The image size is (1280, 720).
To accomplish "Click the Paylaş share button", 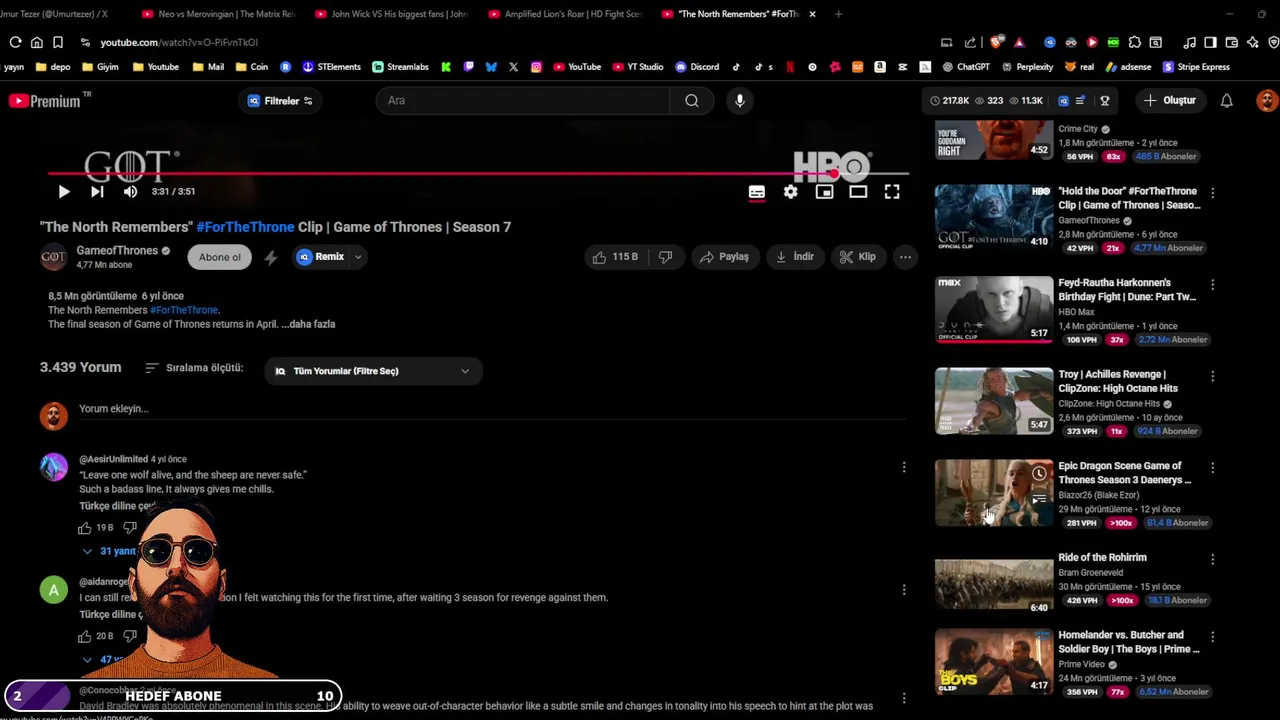I will point(724,257).
